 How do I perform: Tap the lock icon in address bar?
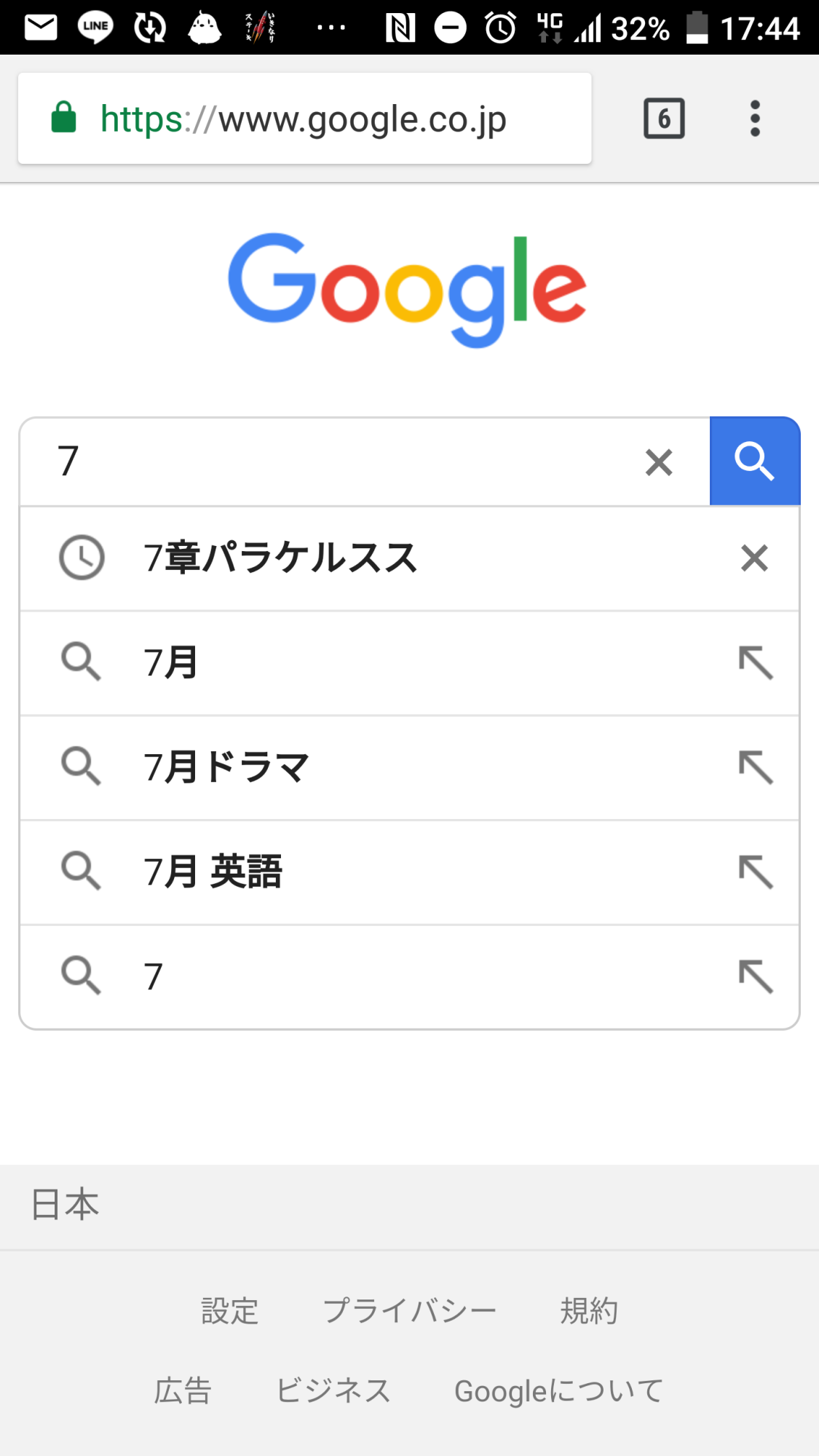(64, 118)
